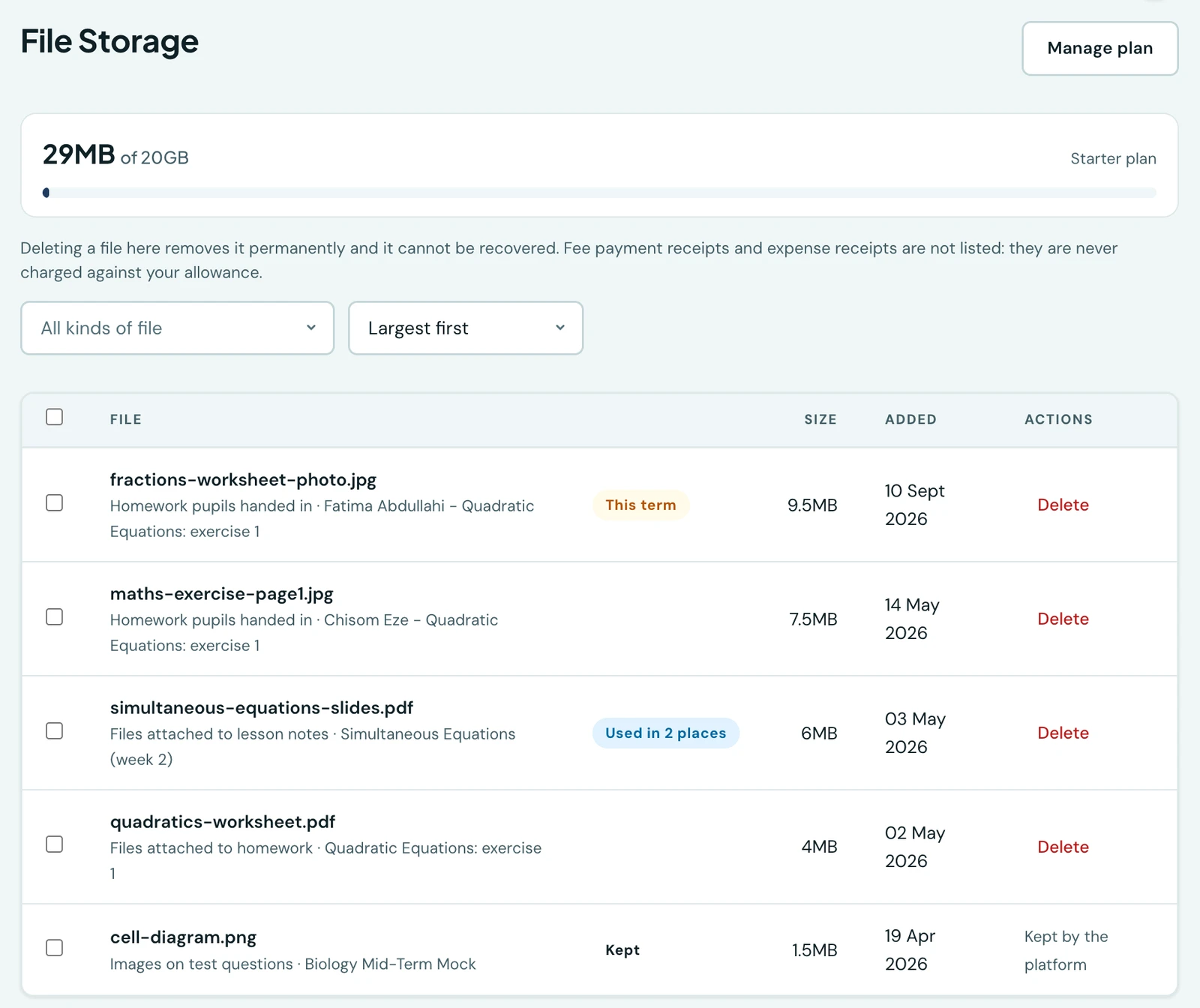Delete maths-exercise-page1.jpg file
Image resolution: width=1200 pixels, height=1008 pixels.
tap(1063, 619)
